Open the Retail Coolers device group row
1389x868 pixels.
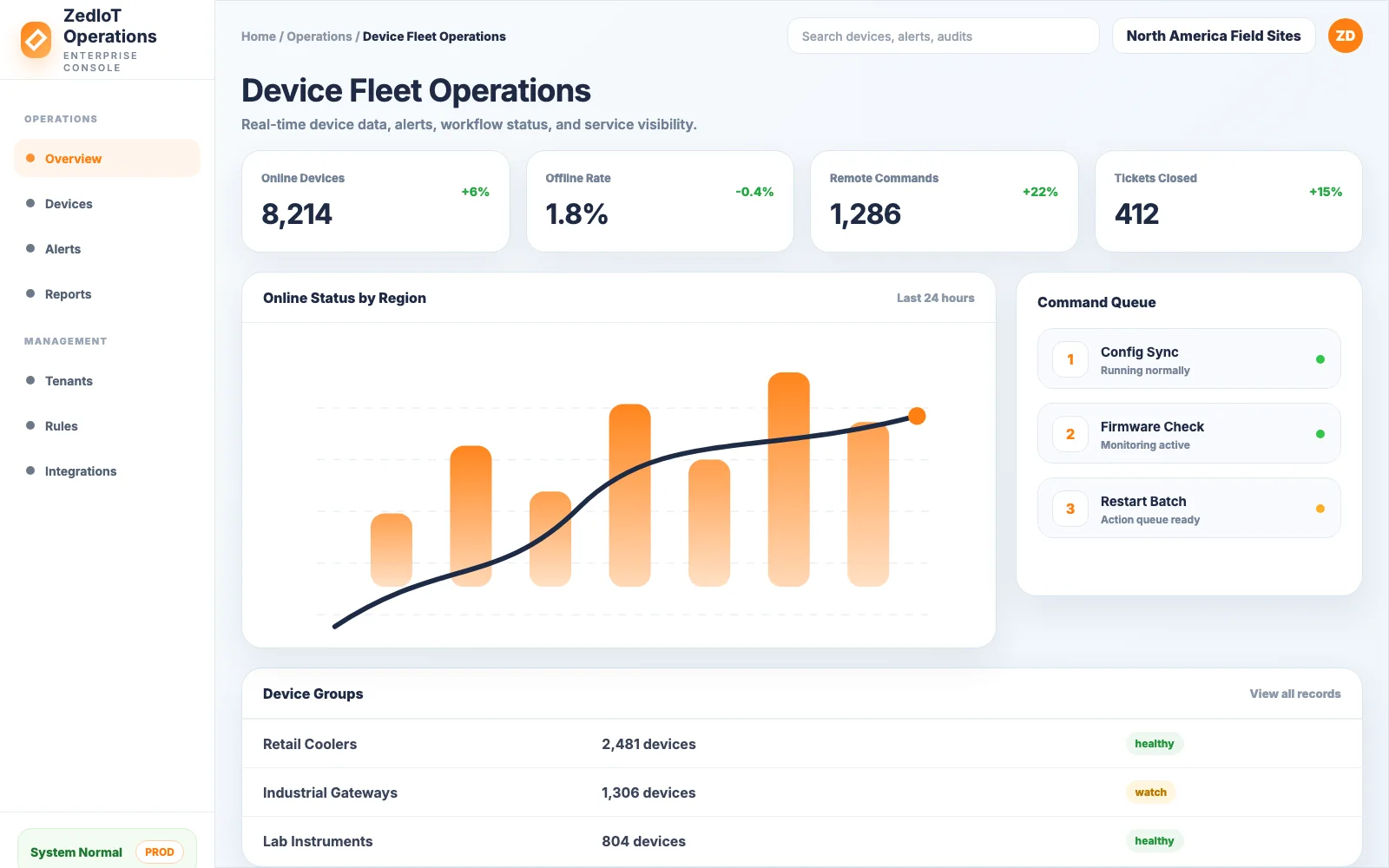(801, 744)
